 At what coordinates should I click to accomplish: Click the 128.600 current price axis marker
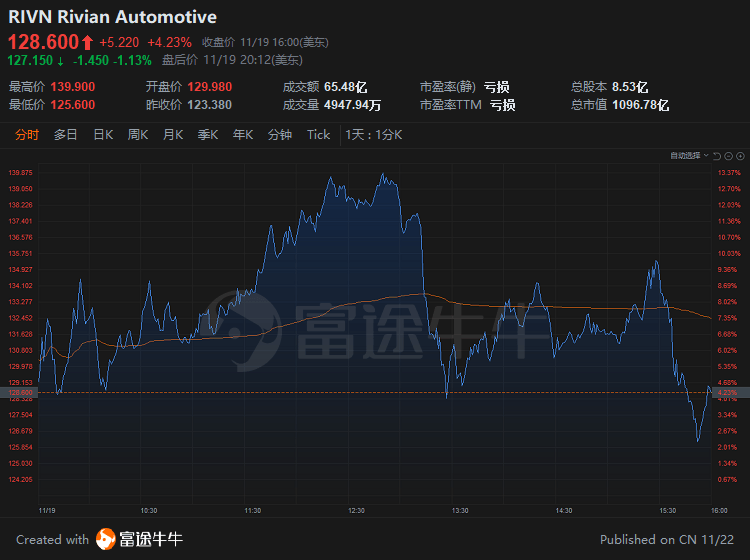pos(19,392)
